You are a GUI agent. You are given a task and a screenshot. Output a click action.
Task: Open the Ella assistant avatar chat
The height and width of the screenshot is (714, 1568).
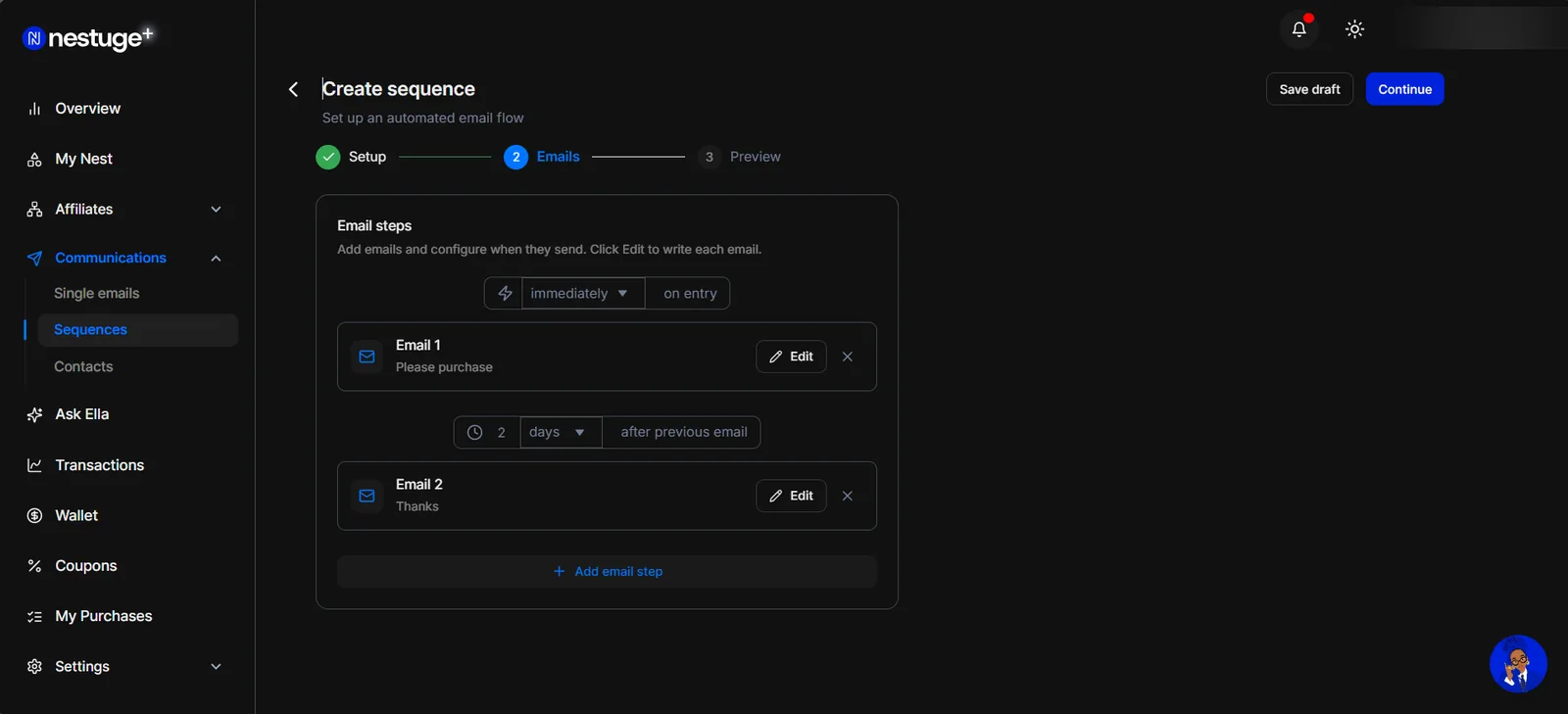(1518, 663)
